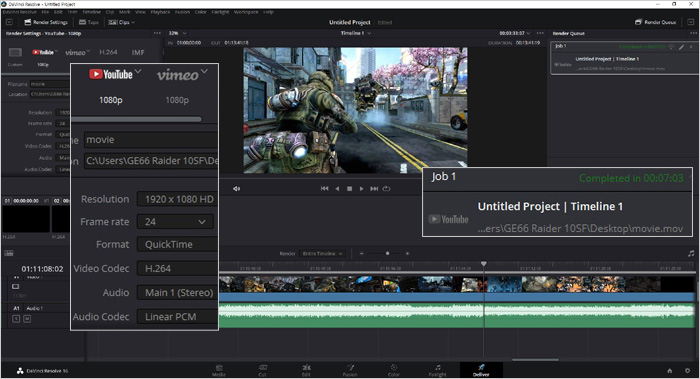700x379 pixels.
Task: Mute the Audio 1 track
Action: coord(27,319)
